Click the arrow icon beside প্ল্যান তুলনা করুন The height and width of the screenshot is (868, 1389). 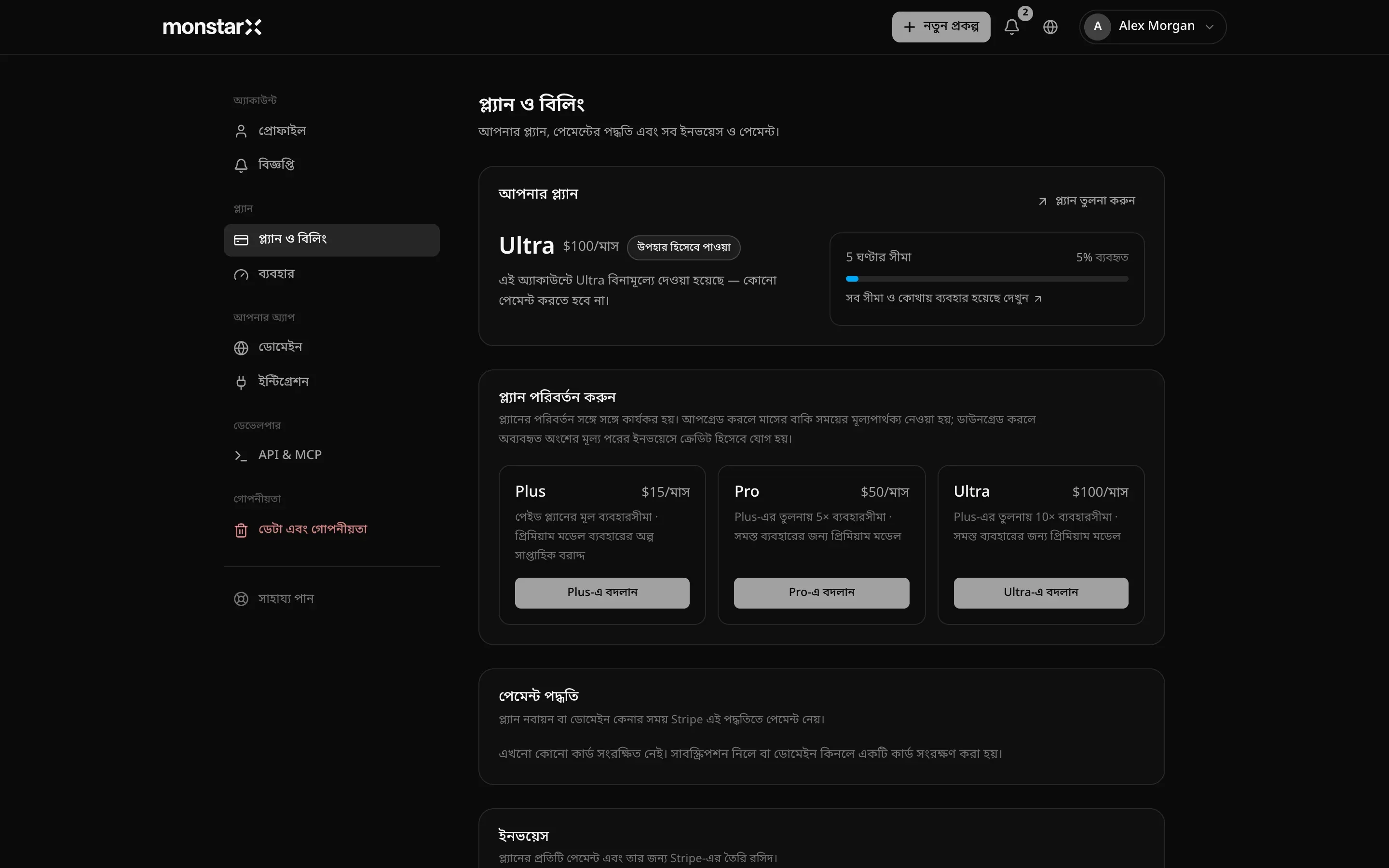1042,202
